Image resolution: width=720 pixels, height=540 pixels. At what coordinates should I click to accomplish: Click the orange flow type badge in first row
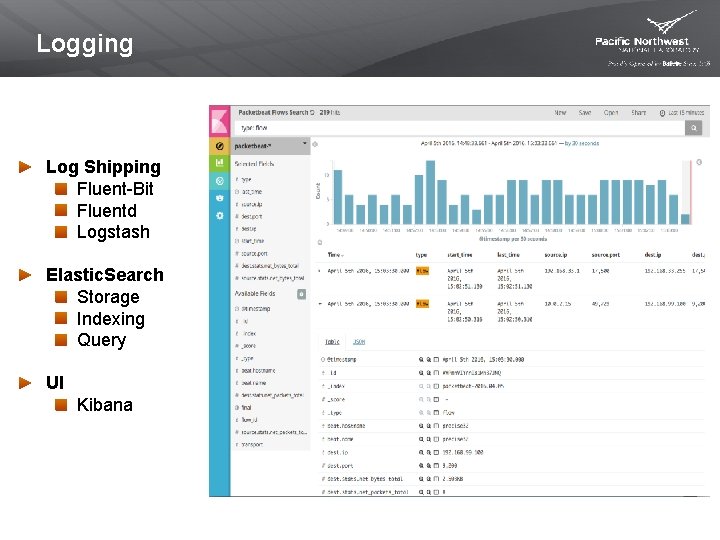coord(422,271)
